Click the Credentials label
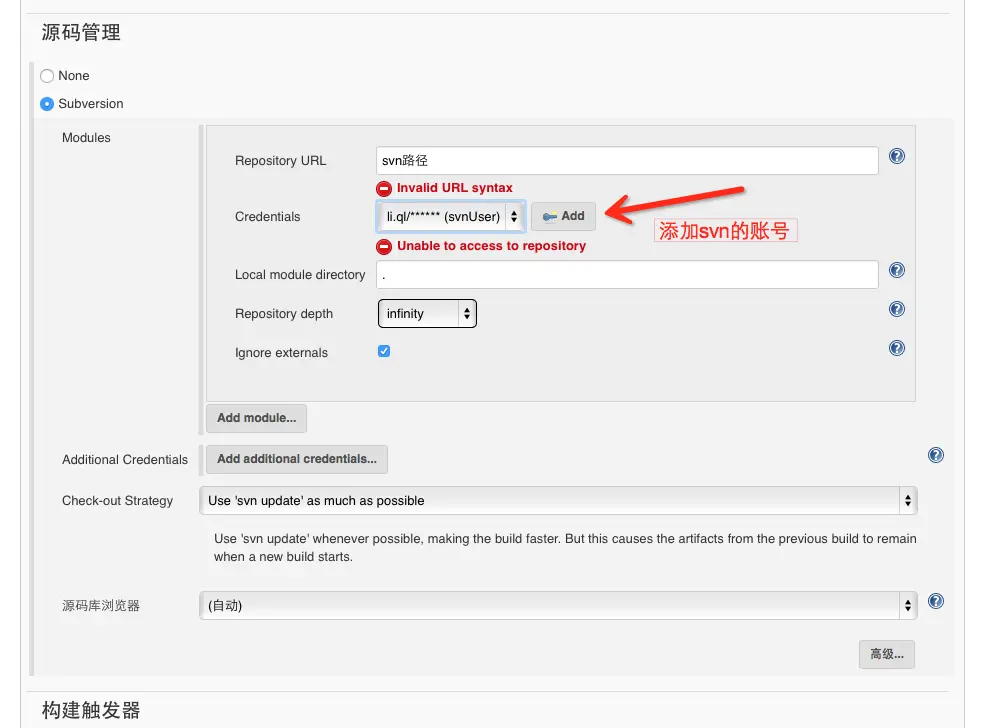Screen dimensions: 992x728 [267, 217]
